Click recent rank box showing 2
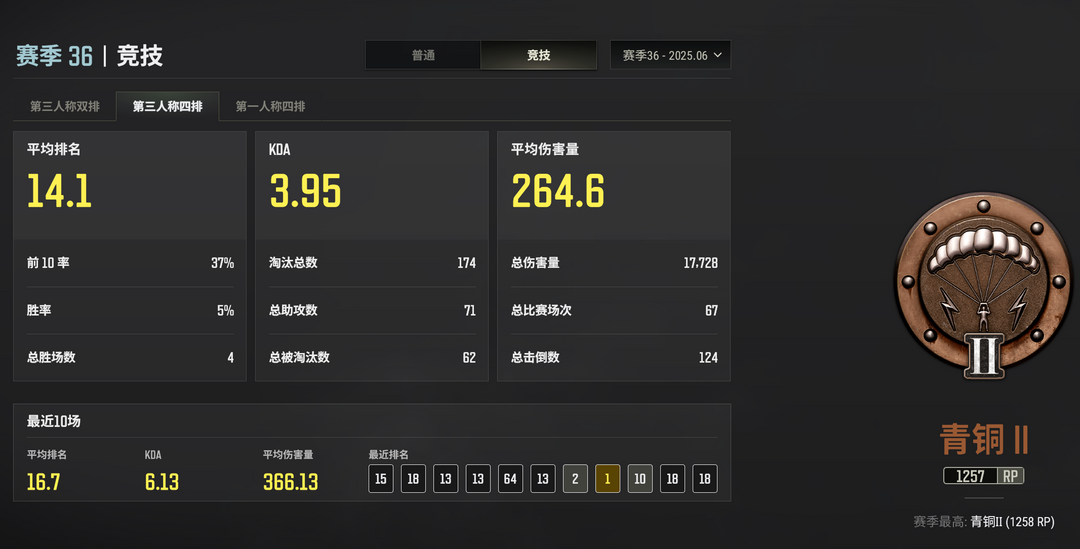Viewport: 1080px width, 549px height. 575,479
